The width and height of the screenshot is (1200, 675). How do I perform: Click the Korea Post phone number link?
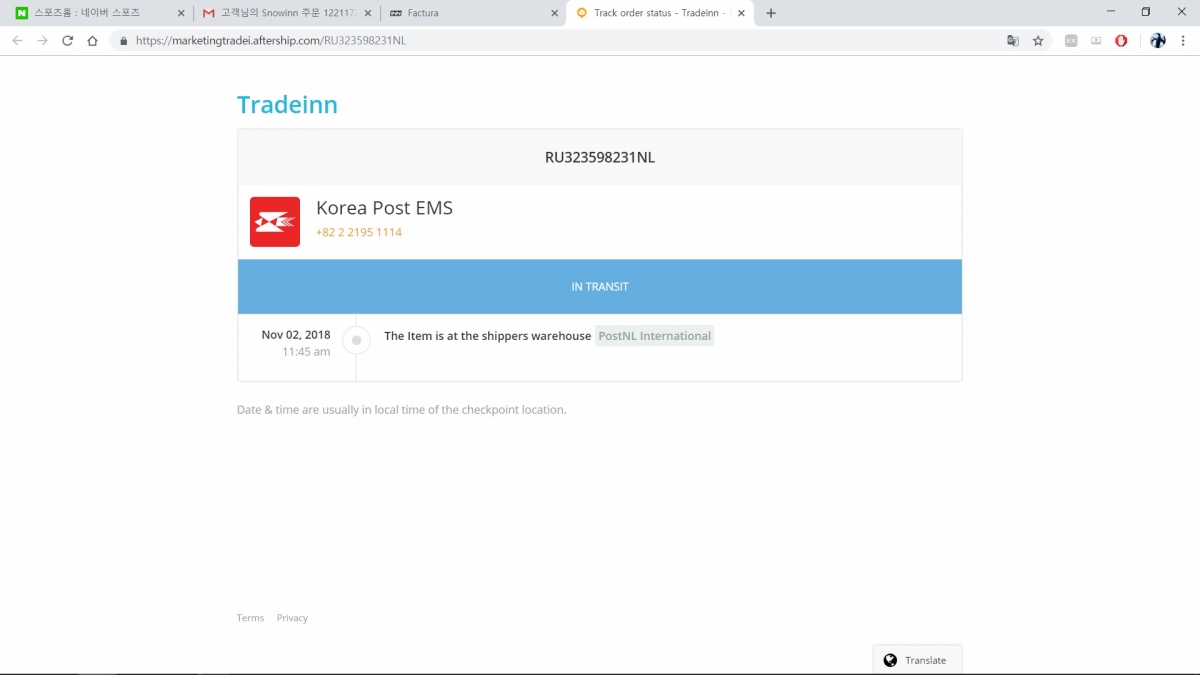coord(359,232)
